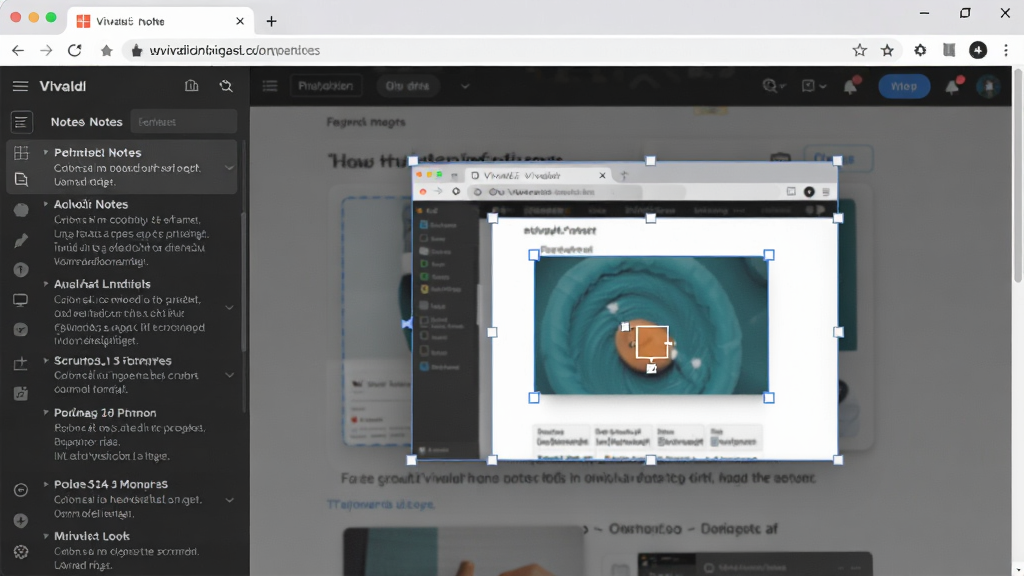Open the square icon dropdown left of the bells
Viewport: 1024px width, 576px height.
click(x=814, y=86)
